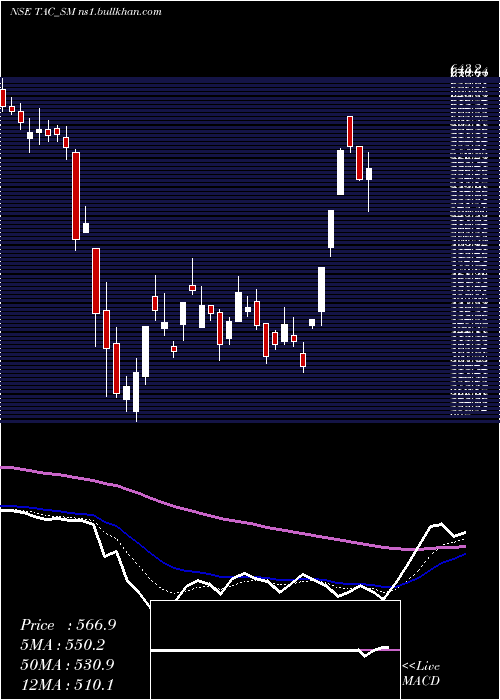Click the NSE TAC_SM chart title text
Viewport: 500px width, 700px height.
point(86,12)
